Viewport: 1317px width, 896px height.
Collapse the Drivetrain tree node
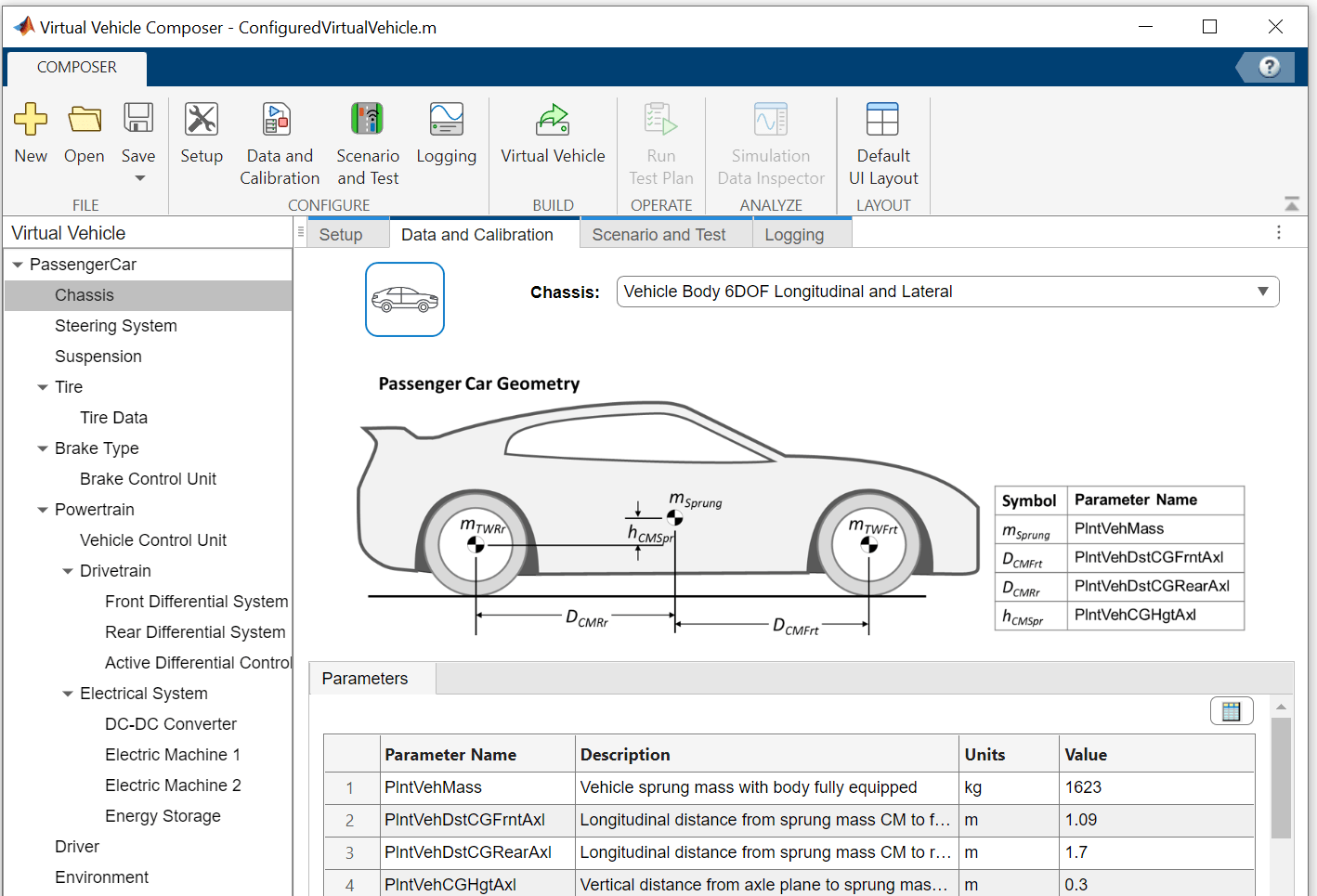[68, 571]
